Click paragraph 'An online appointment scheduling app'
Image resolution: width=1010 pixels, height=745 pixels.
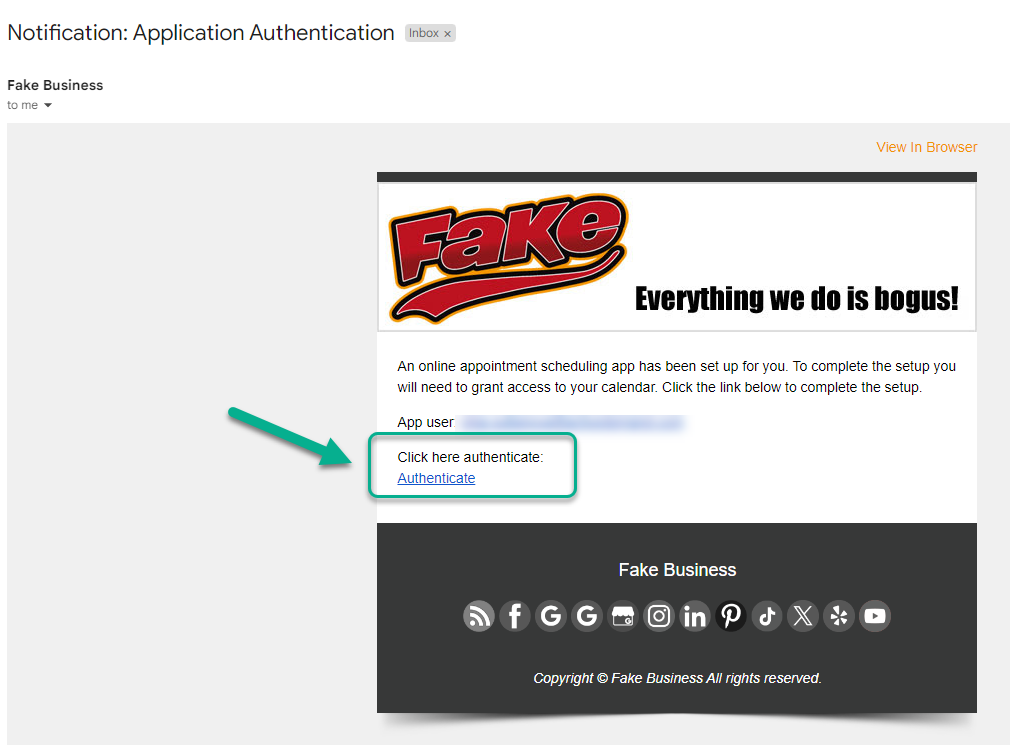[676, 377]
